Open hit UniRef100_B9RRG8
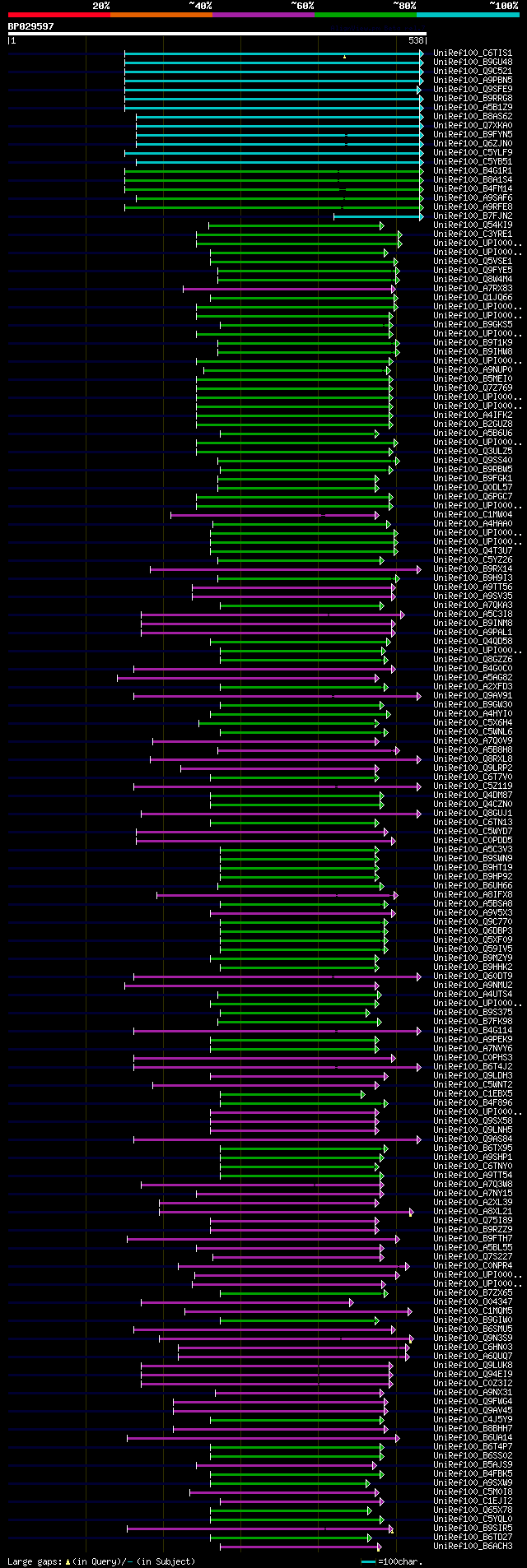Screen dimensions: 527x1568 pos(473,99)
